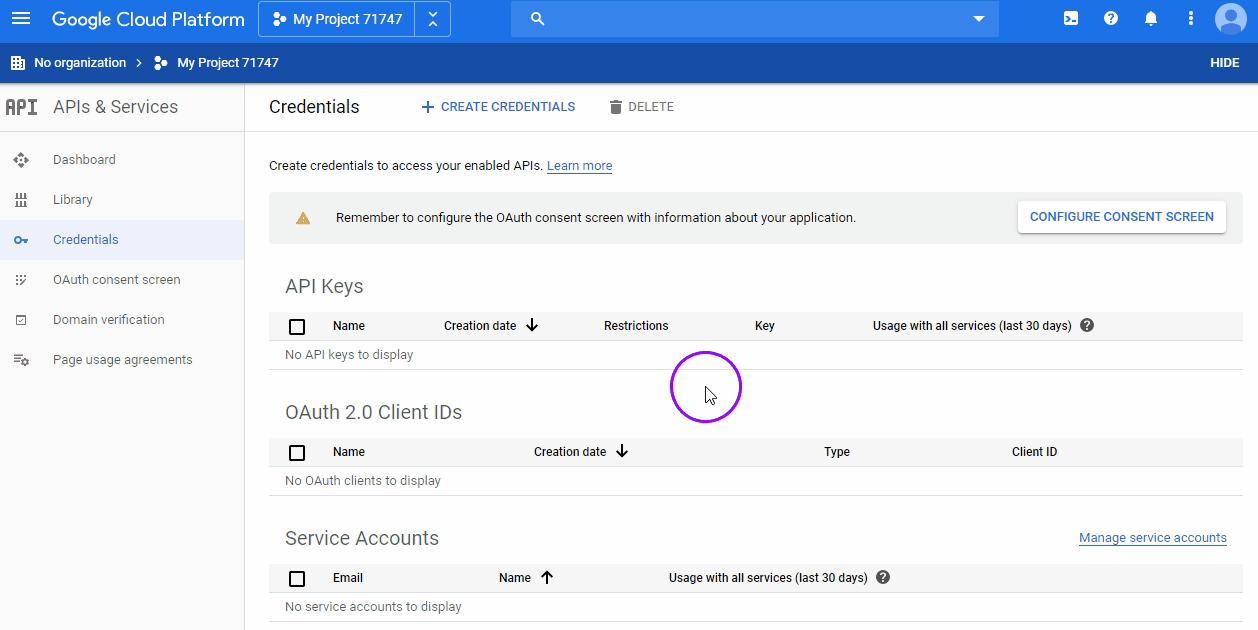
Task: Select the Credentials key icon
Action: click(21, 239)
